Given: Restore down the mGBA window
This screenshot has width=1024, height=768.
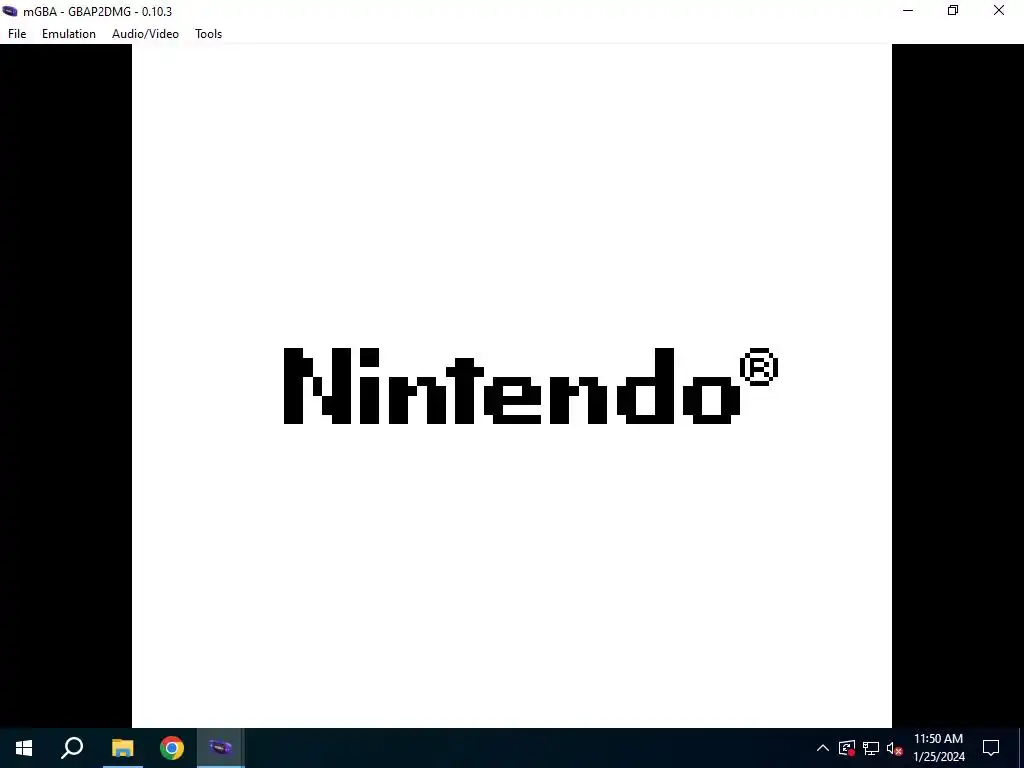Looking at the screenshot, I should (953, 10).
